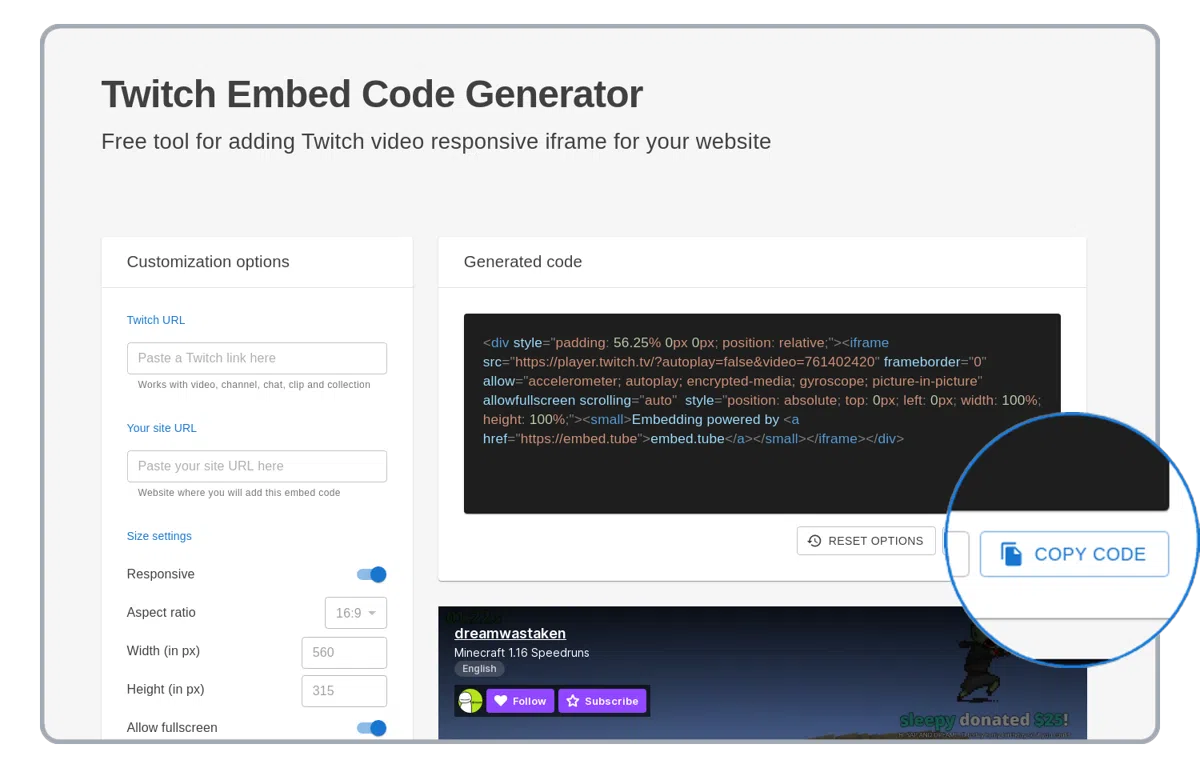Screen dimensions: 1200x768
Task: Open the Aspect ratio 16:9 dropdown
Action: [x=355, y=613]
